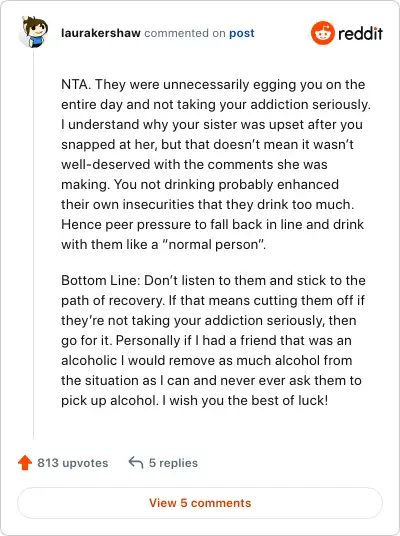Click the "commented on" gray text

[185, 33]
